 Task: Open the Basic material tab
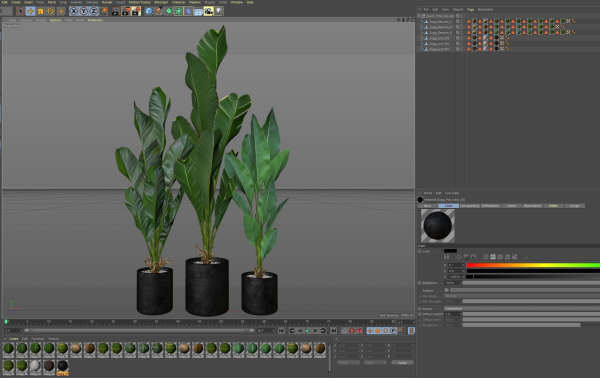coord(428,206)
